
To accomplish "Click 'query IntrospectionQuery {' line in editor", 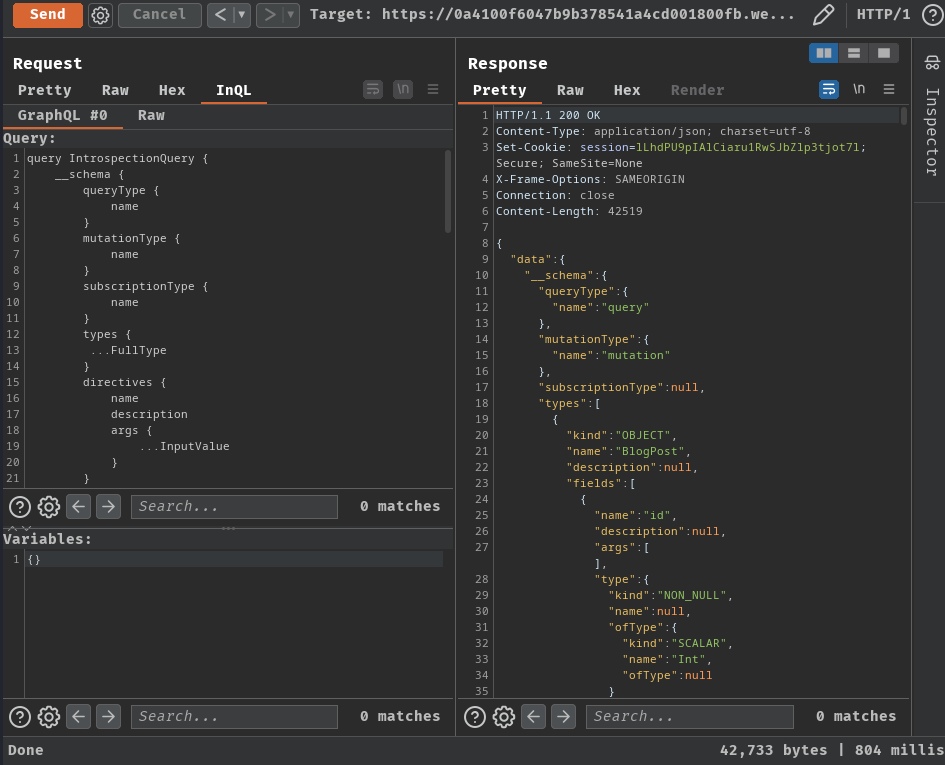I will tap(118, 159).
